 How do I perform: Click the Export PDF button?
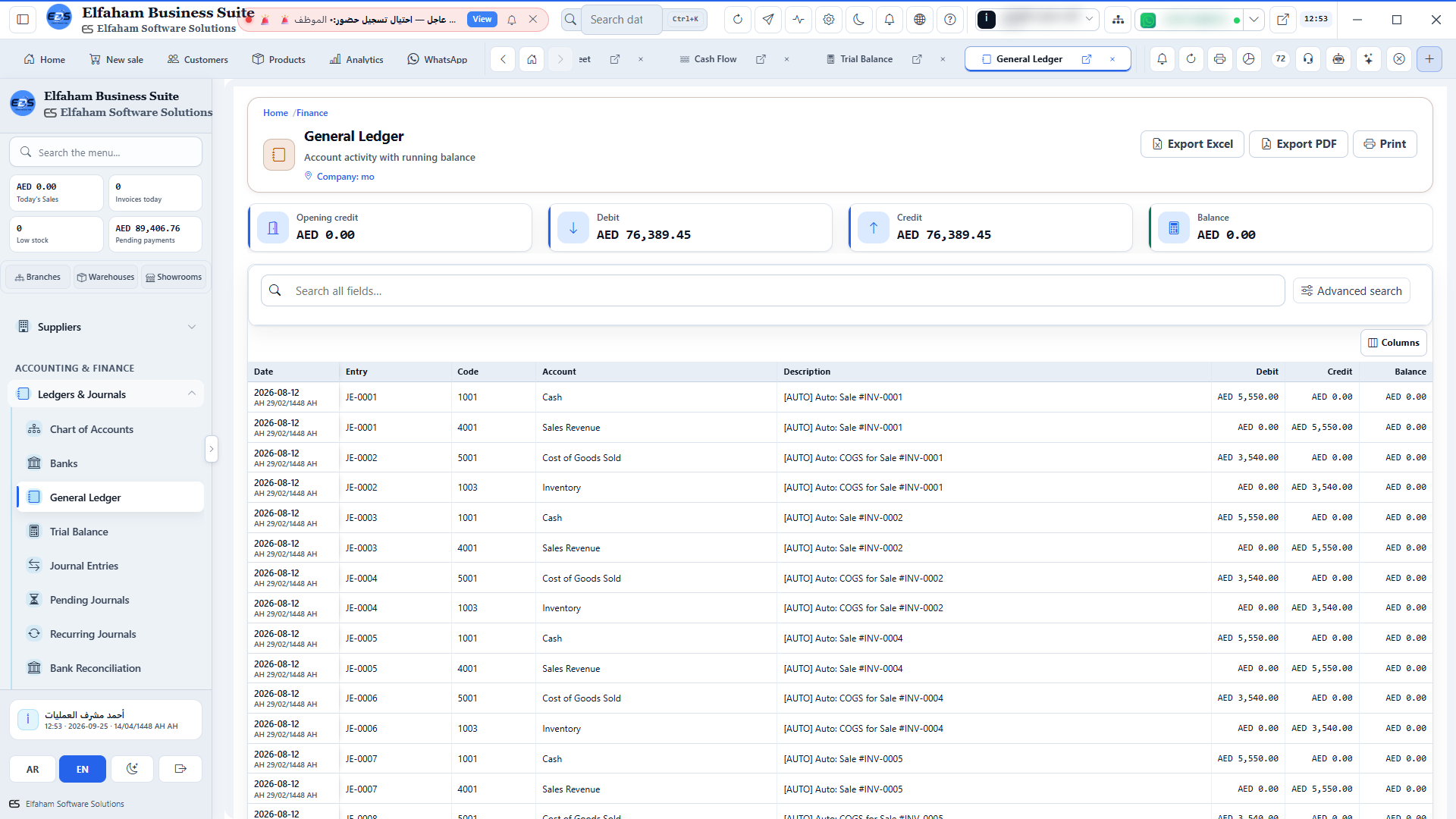coord(1298,144)
